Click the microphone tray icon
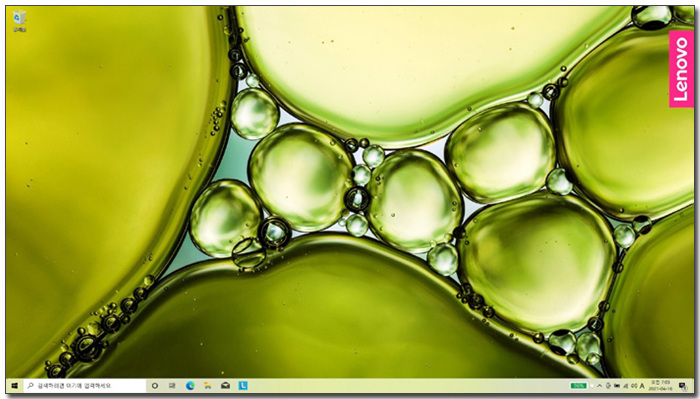 [608, 386]
